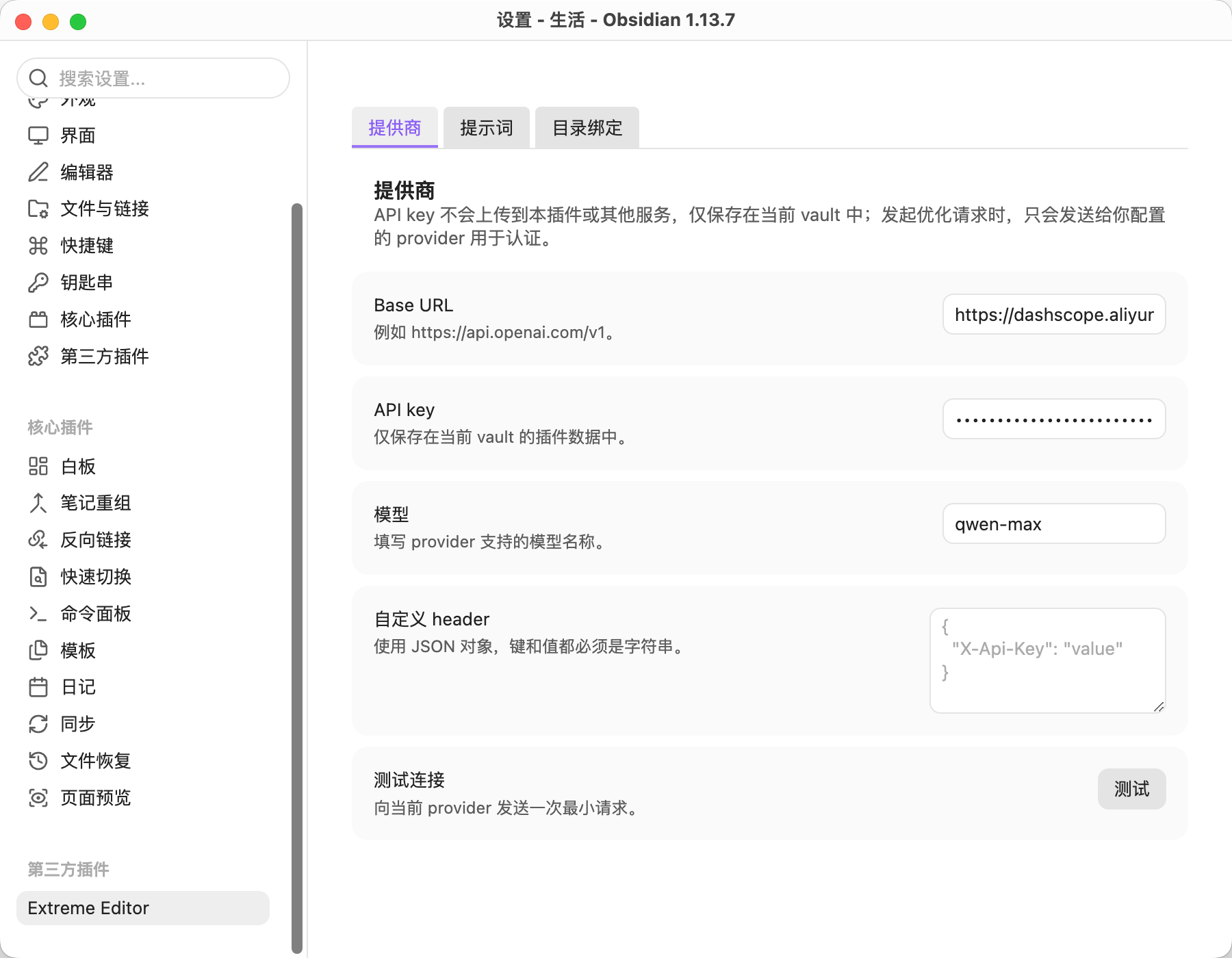Screen dimensions: 1232x958
Task: Click the search magnifier icon in settings
Action: click(x=38, y=79)
